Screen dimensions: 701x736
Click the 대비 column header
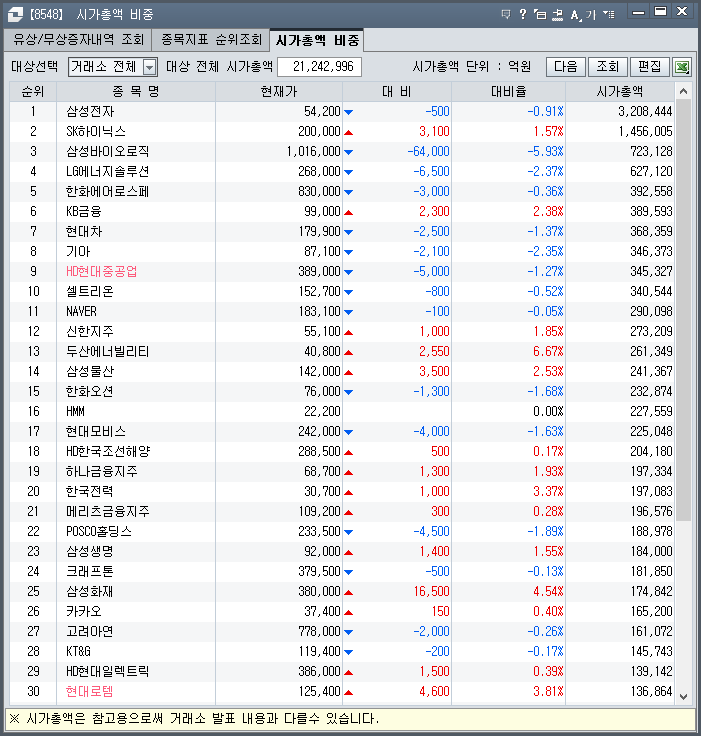pyautogui.click(x=397, y=92)
